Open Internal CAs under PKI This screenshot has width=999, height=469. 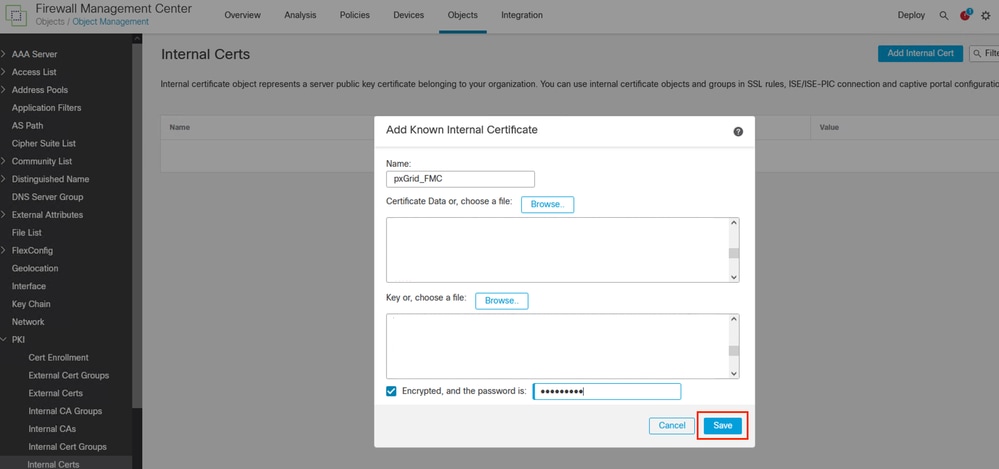[x=52, y=429]
